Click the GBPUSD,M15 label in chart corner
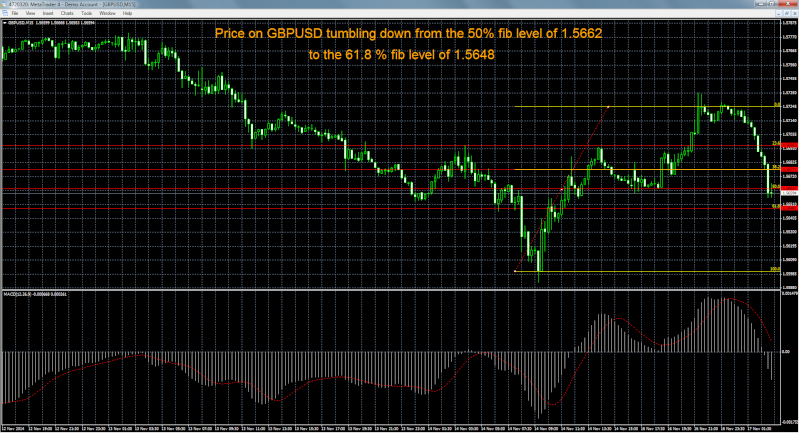 pos(14,22)
